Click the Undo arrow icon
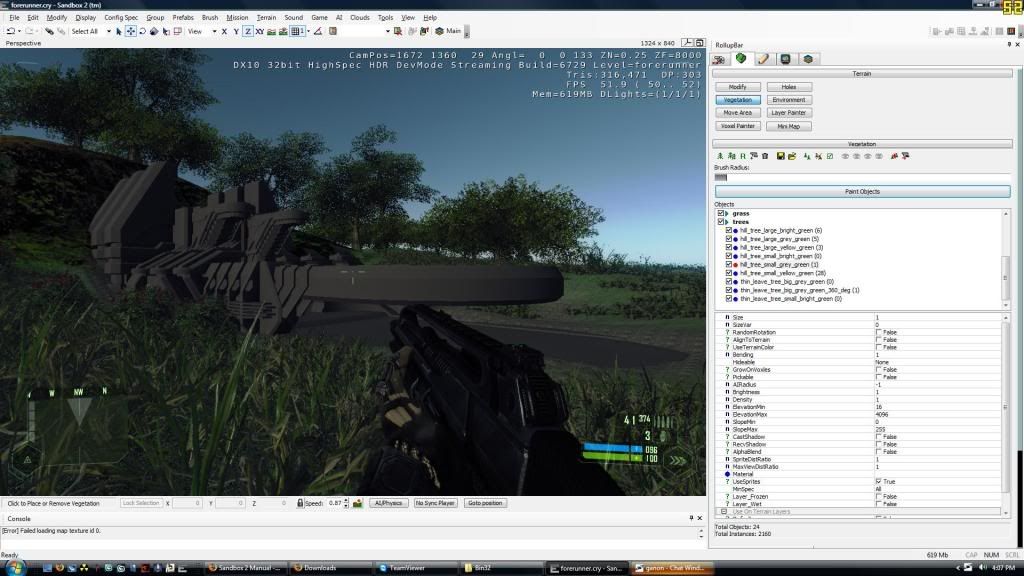Image resolution: width=1024 pixels, height=576 pixels. tap(10, 31)
